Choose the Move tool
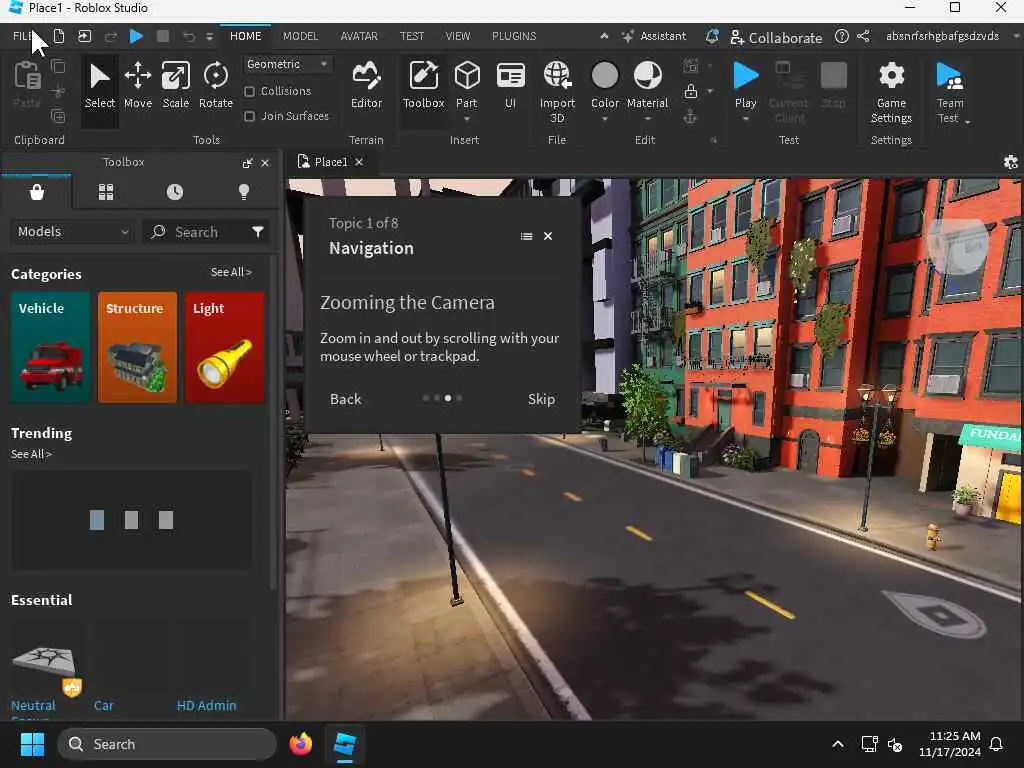1024x768 pixels. coord(138,86)
